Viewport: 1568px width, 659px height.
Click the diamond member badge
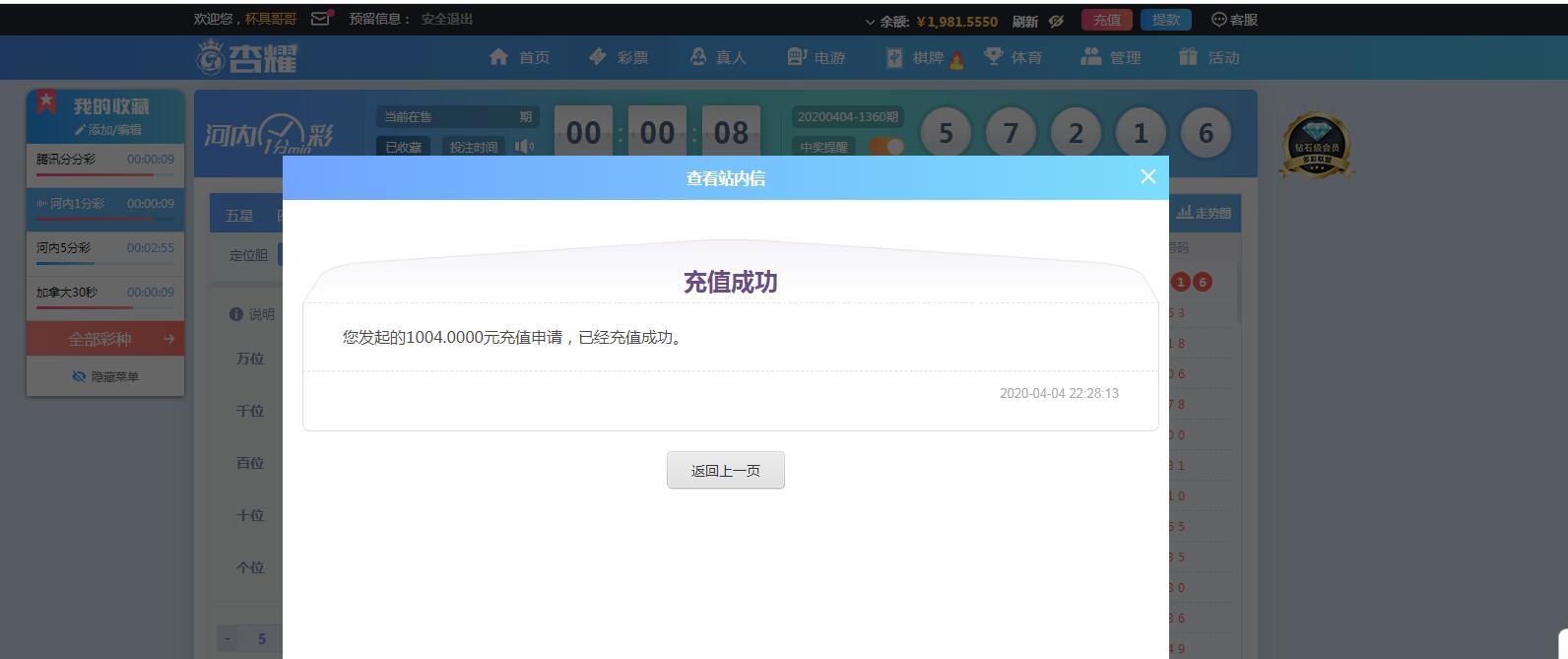[1316, 146]
